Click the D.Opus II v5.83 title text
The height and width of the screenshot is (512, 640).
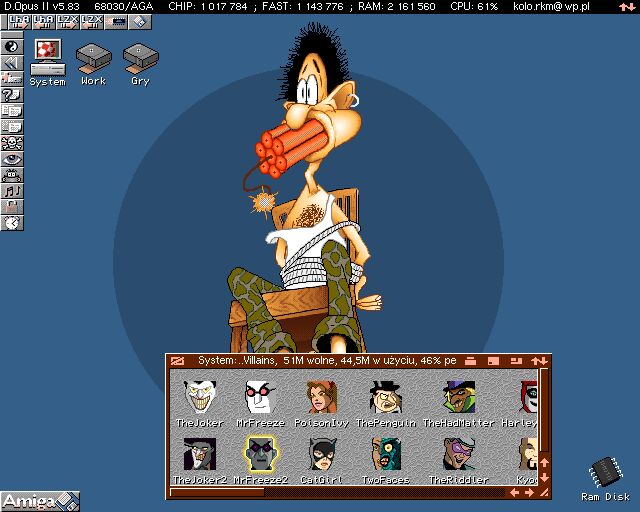click(x=42, y=7)
